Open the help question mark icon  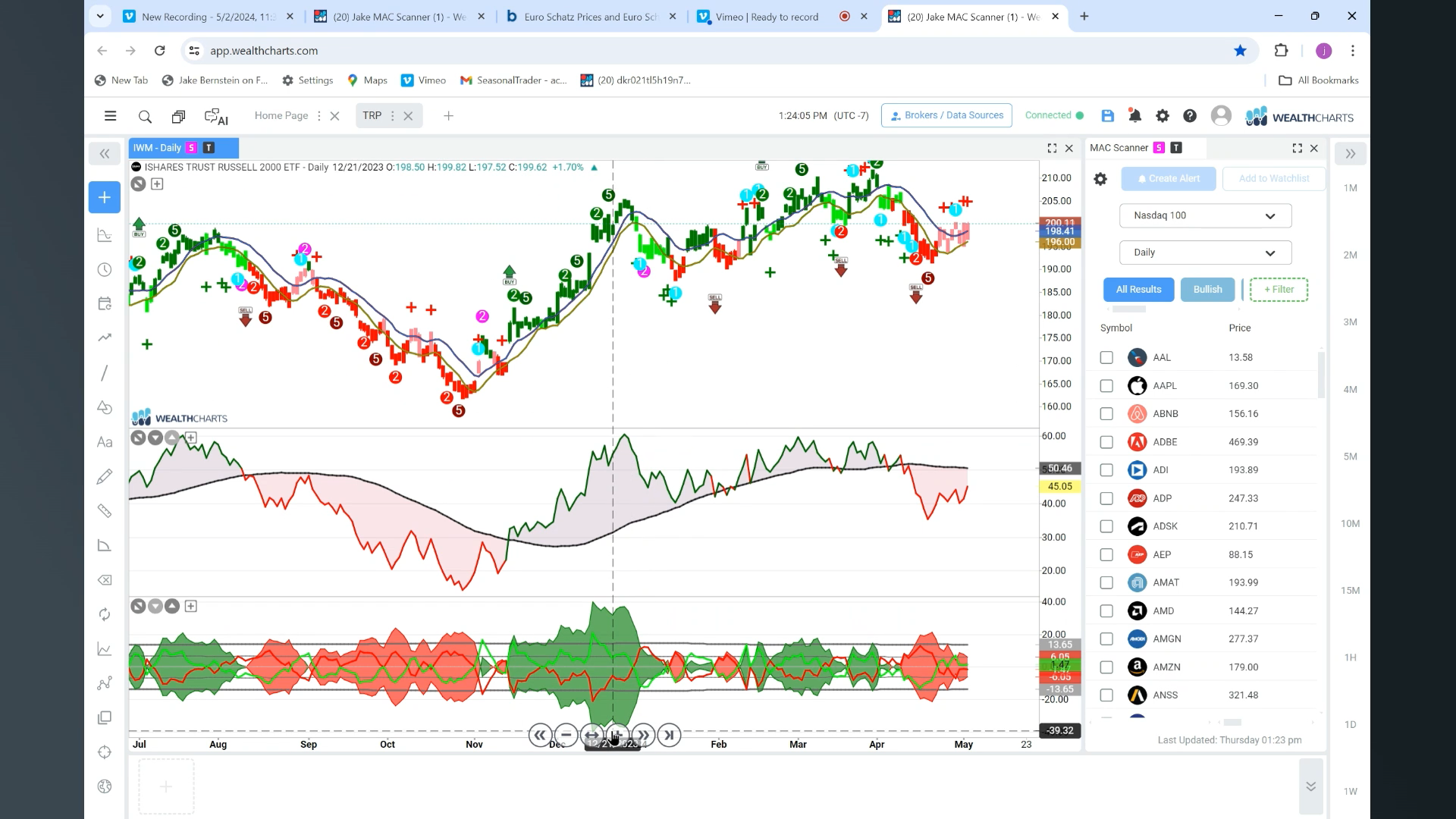(x=1190, y=116)
